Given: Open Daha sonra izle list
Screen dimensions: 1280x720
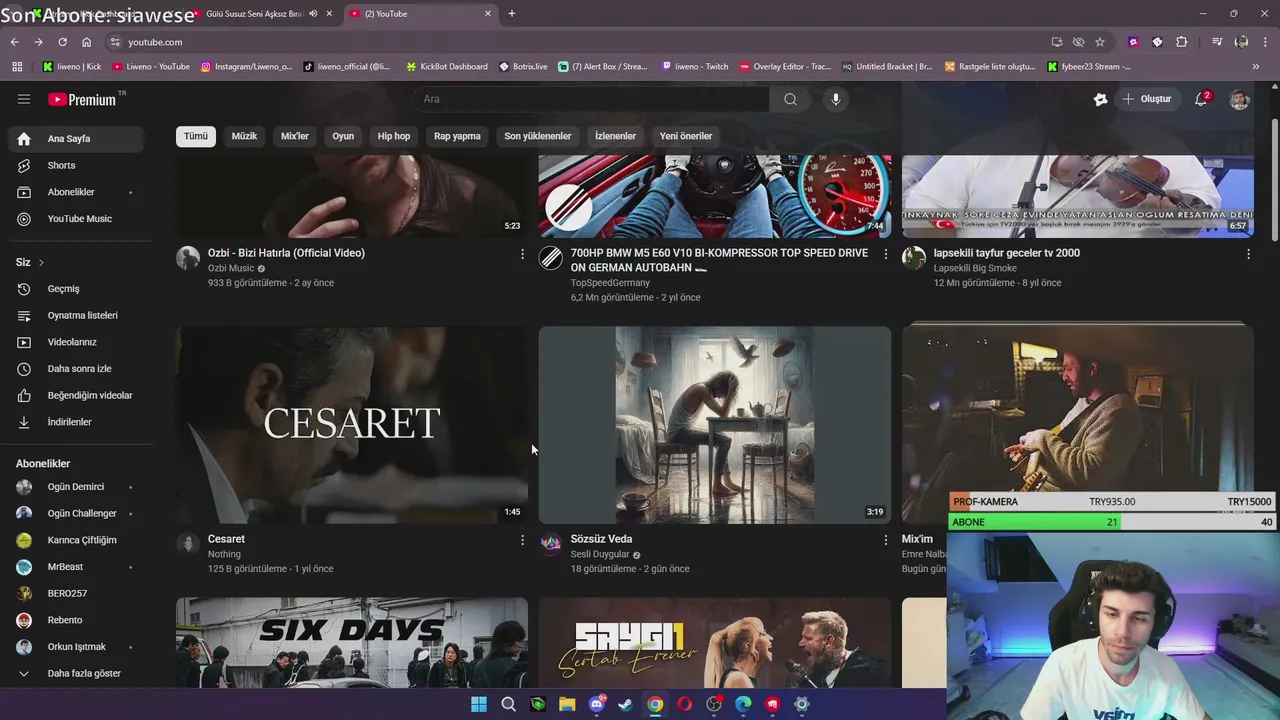Looking at the screenshot, I should tap(76, 369).
